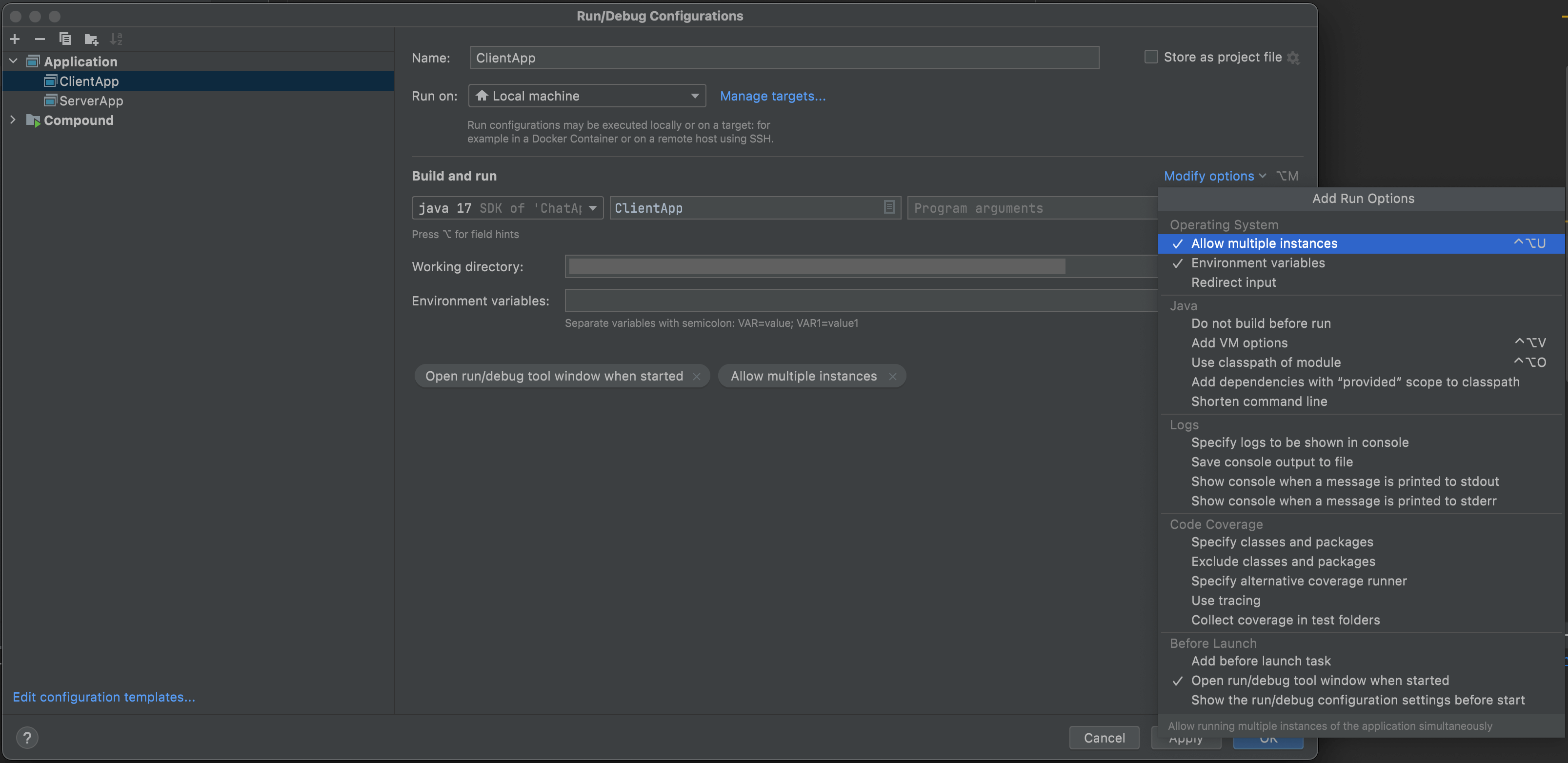Select Specify alternative coverage runner
Screen dimensions: 1568x763
click(x=1361, y=581)
